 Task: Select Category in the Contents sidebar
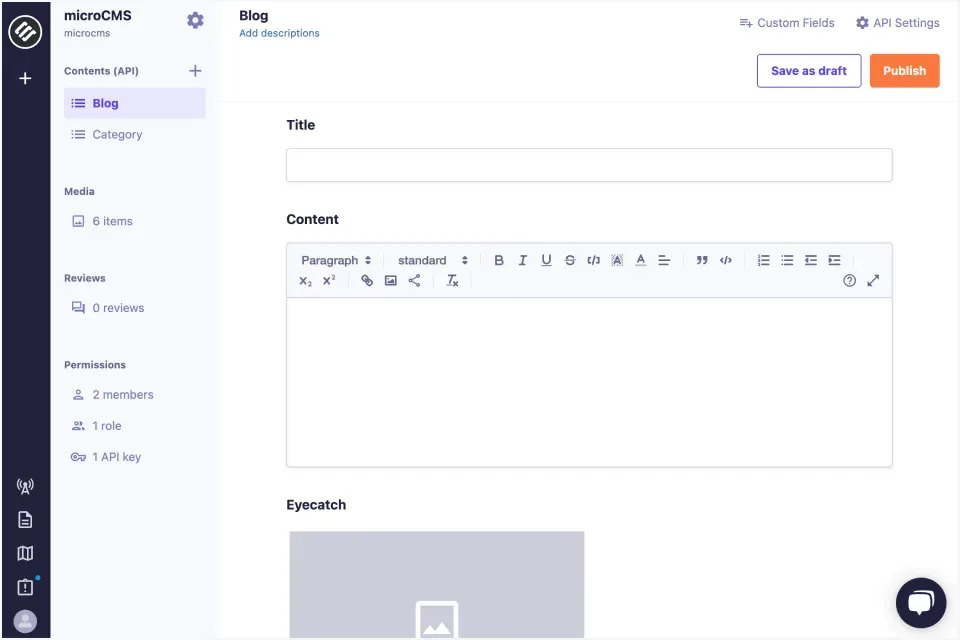coord(116,134)
